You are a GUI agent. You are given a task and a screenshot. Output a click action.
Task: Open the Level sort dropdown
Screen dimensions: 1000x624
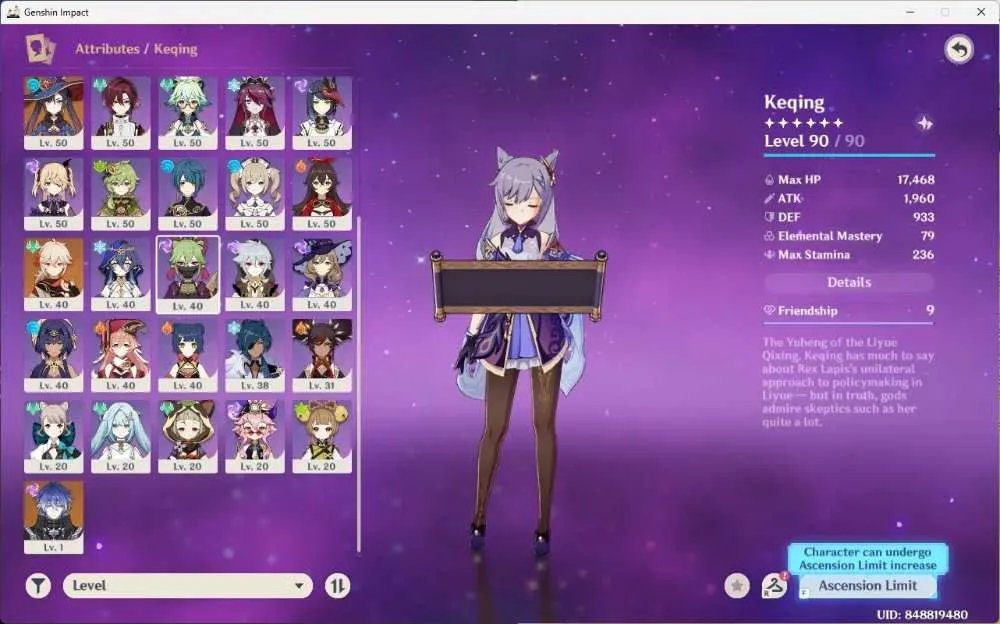[188, 586]
